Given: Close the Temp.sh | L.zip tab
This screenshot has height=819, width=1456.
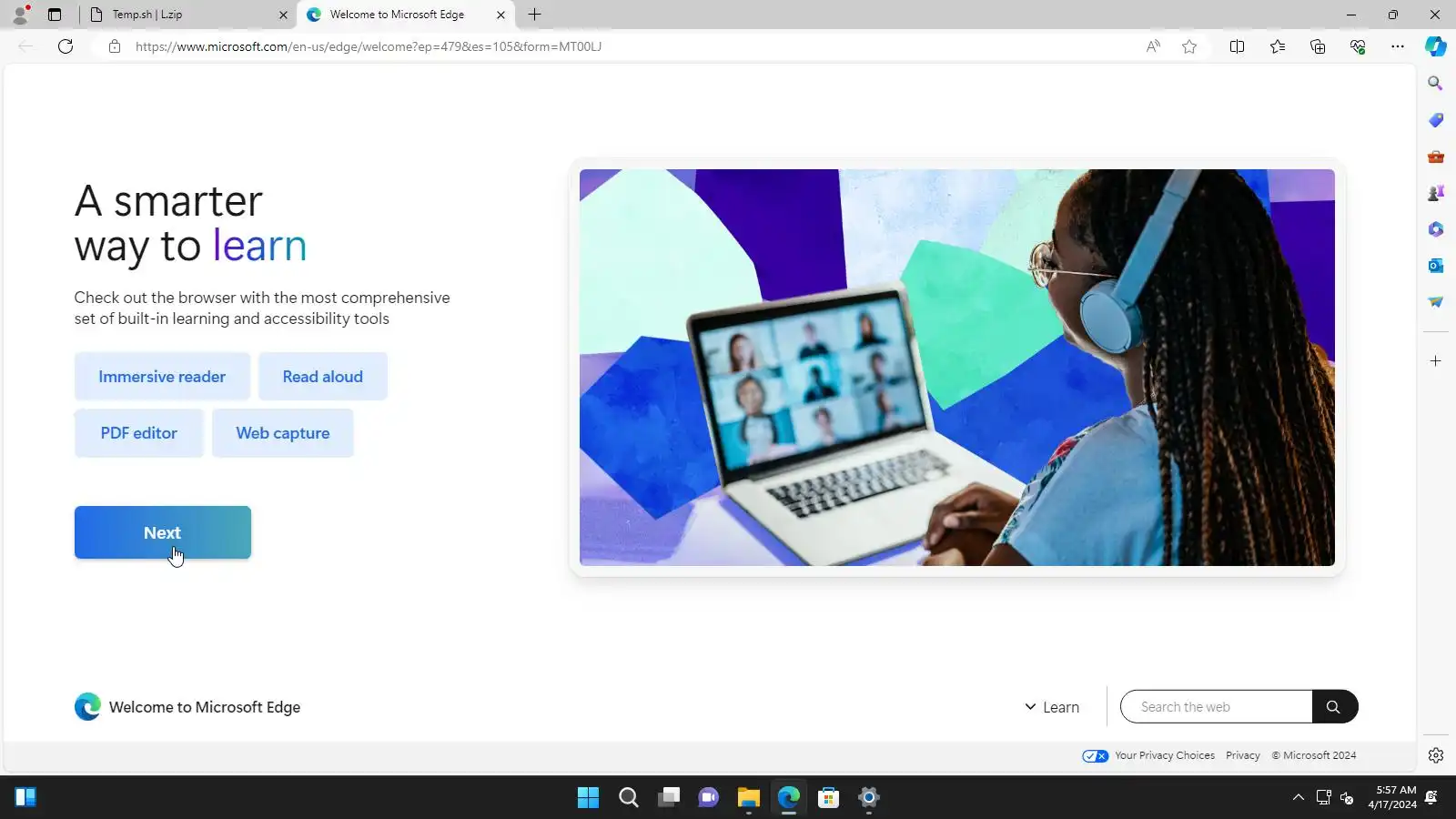Looking at the screenshot, I should [283, 15].
